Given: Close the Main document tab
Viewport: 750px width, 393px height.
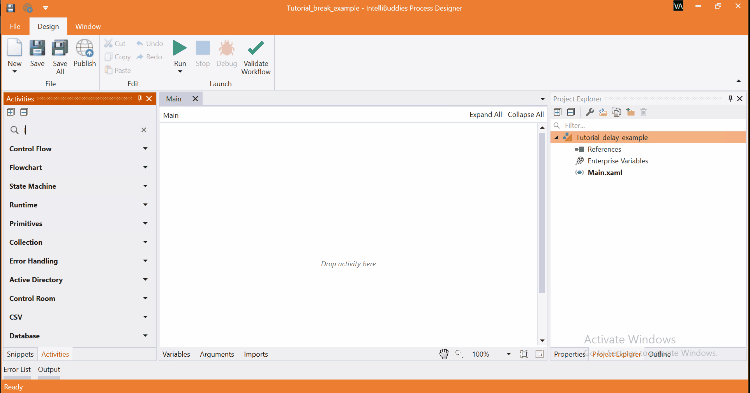Looking at the screenshot, I should click(195, 98).
